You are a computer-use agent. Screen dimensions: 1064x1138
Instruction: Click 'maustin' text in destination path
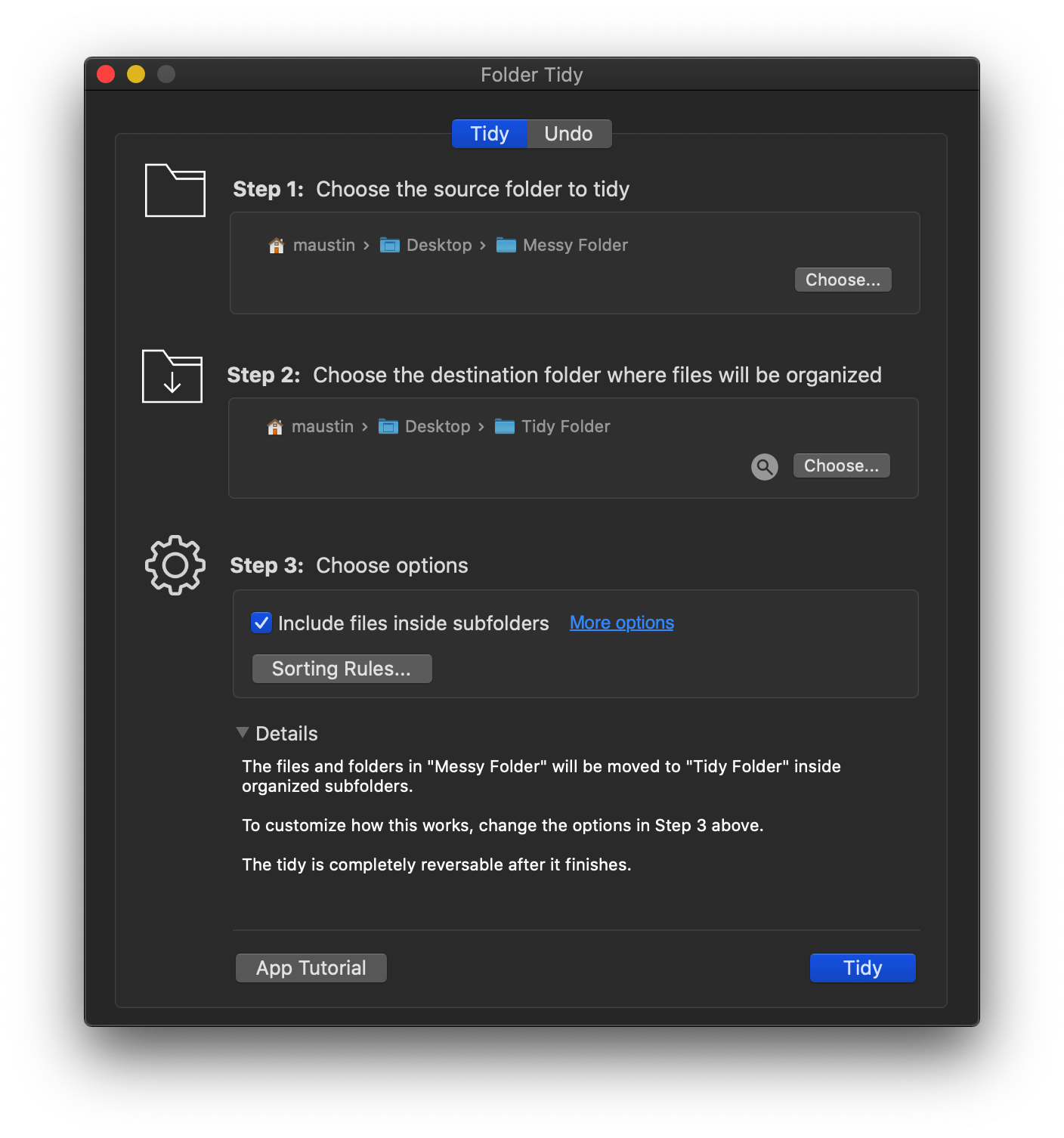pos(323,426)
